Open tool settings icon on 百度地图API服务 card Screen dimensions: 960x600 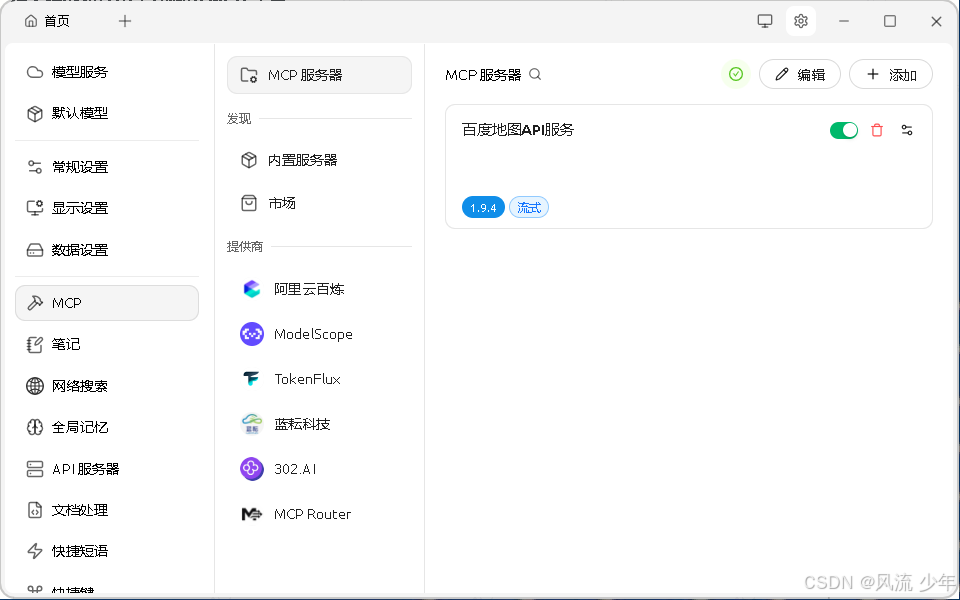pos(906,130)
